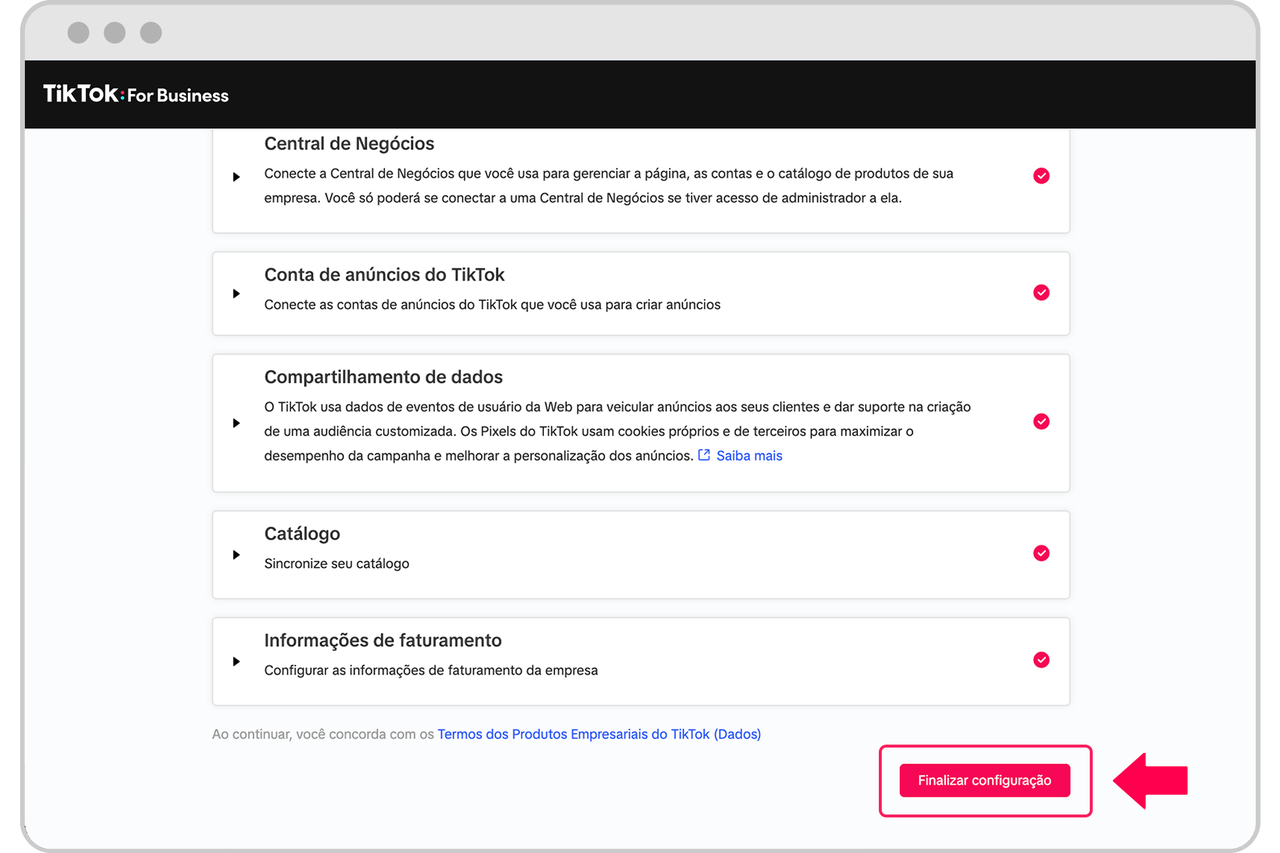The image size is (1280, 853).
Task: Click the Informações de faturamento heading
Action: click(383, 640)
